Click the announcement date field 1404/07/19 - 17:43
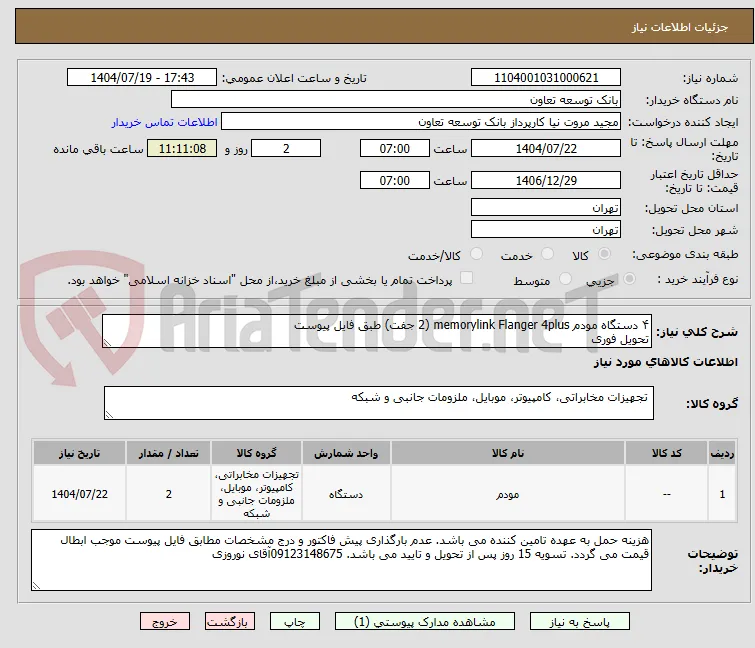Viewport: 755px width, 648px height. point(142,78)
